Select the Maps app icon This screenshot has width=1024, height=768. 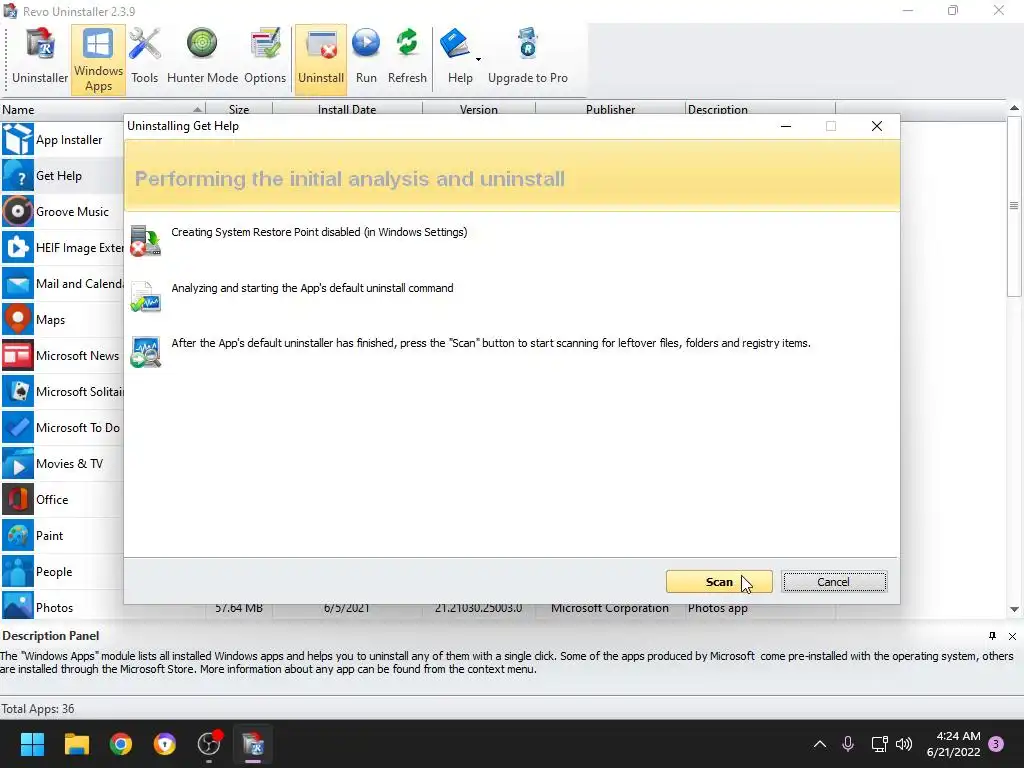(18, 319)
